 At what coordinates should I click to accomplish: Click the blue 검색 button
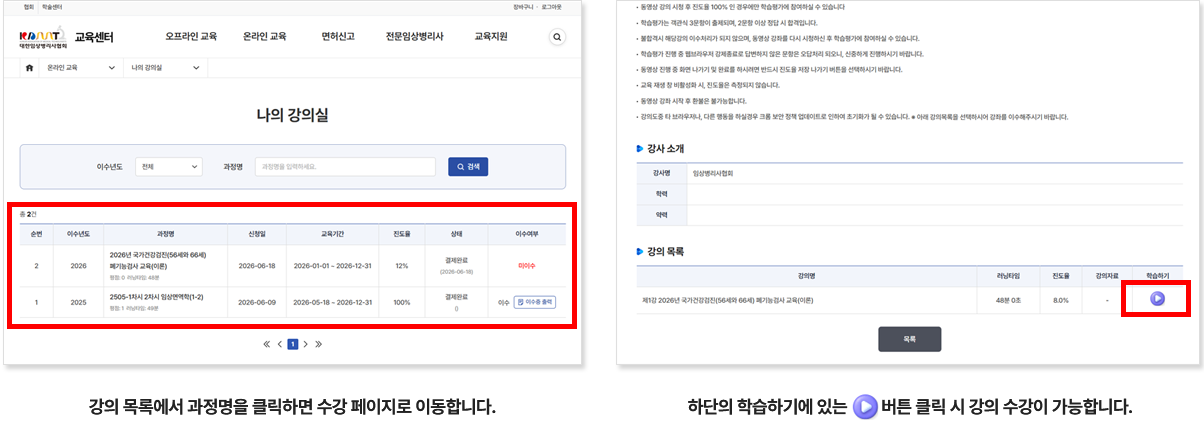468,167
